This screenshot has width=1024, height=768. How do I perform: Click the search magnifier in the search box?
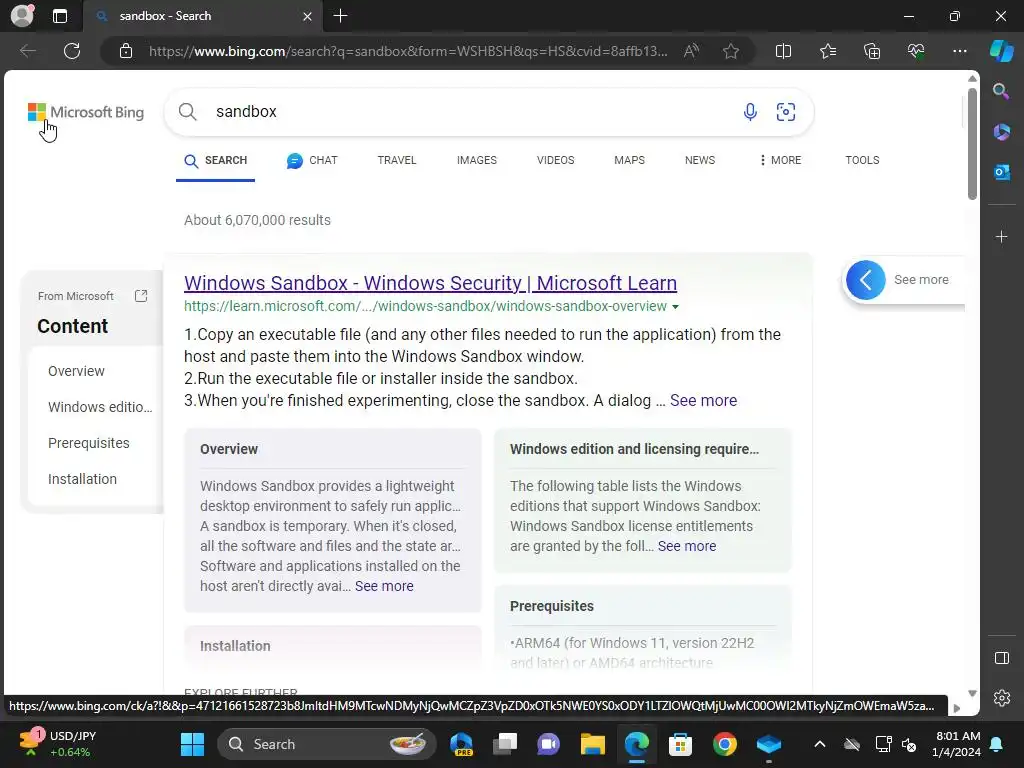coord(187,112)
